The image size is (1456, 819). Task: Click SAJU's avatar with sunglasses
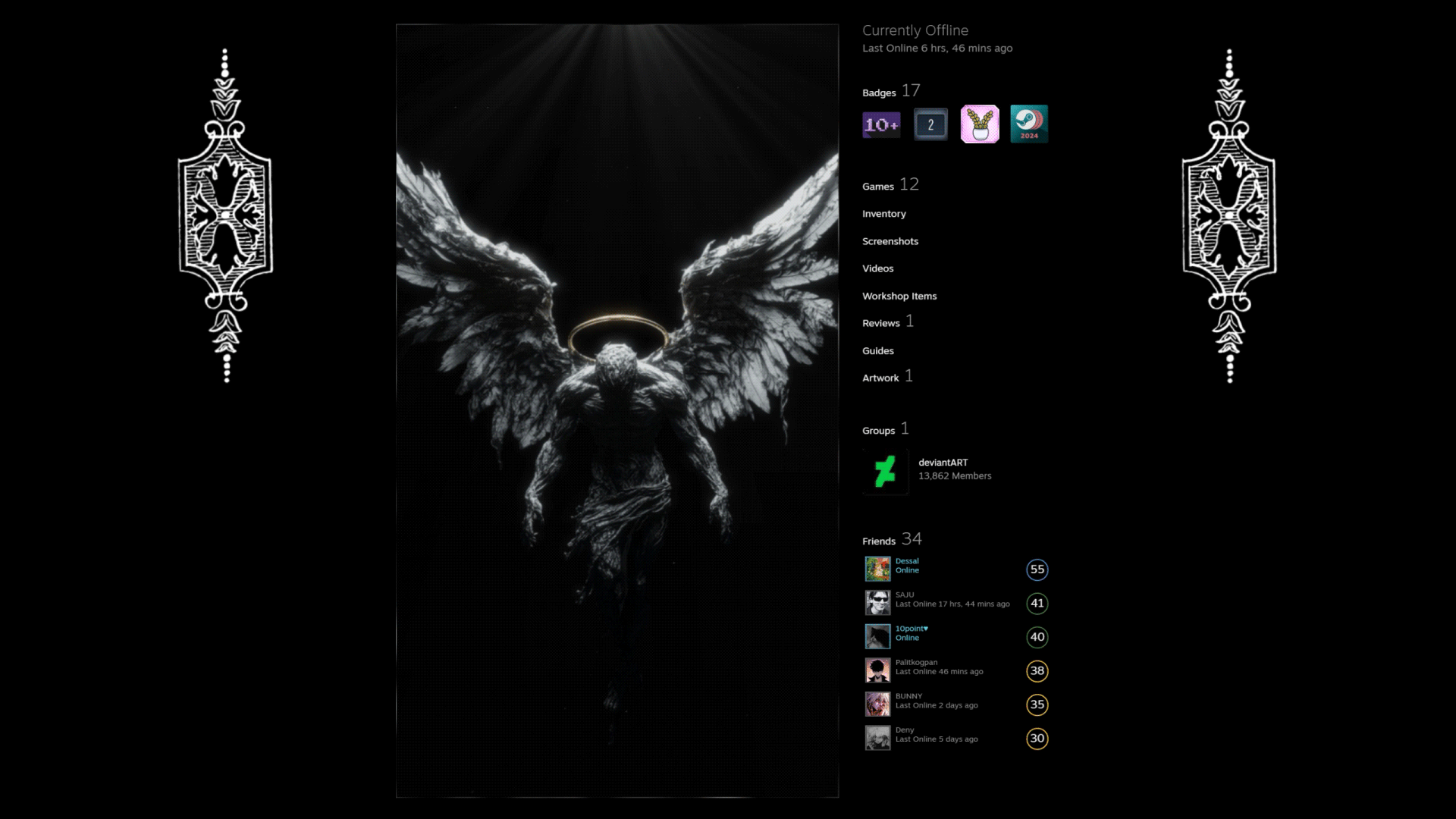pos(877,603)
